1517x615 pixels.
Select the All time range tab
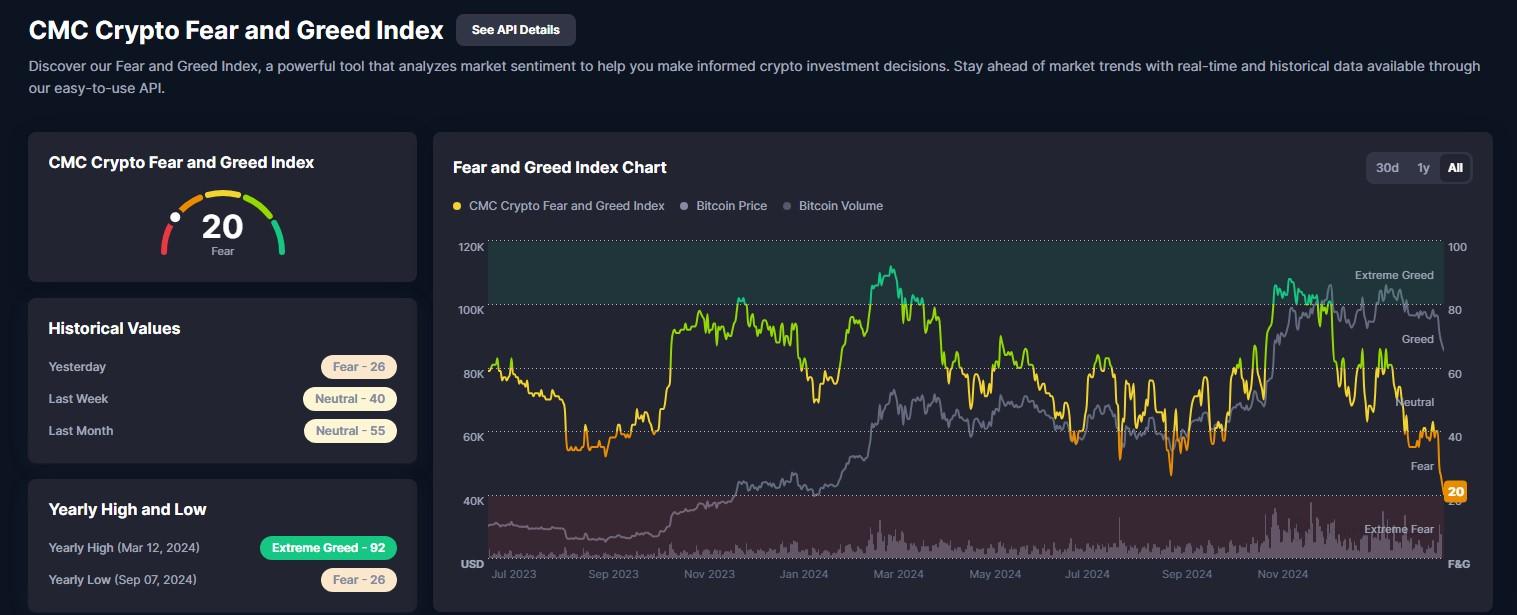tap(1455, 168)
